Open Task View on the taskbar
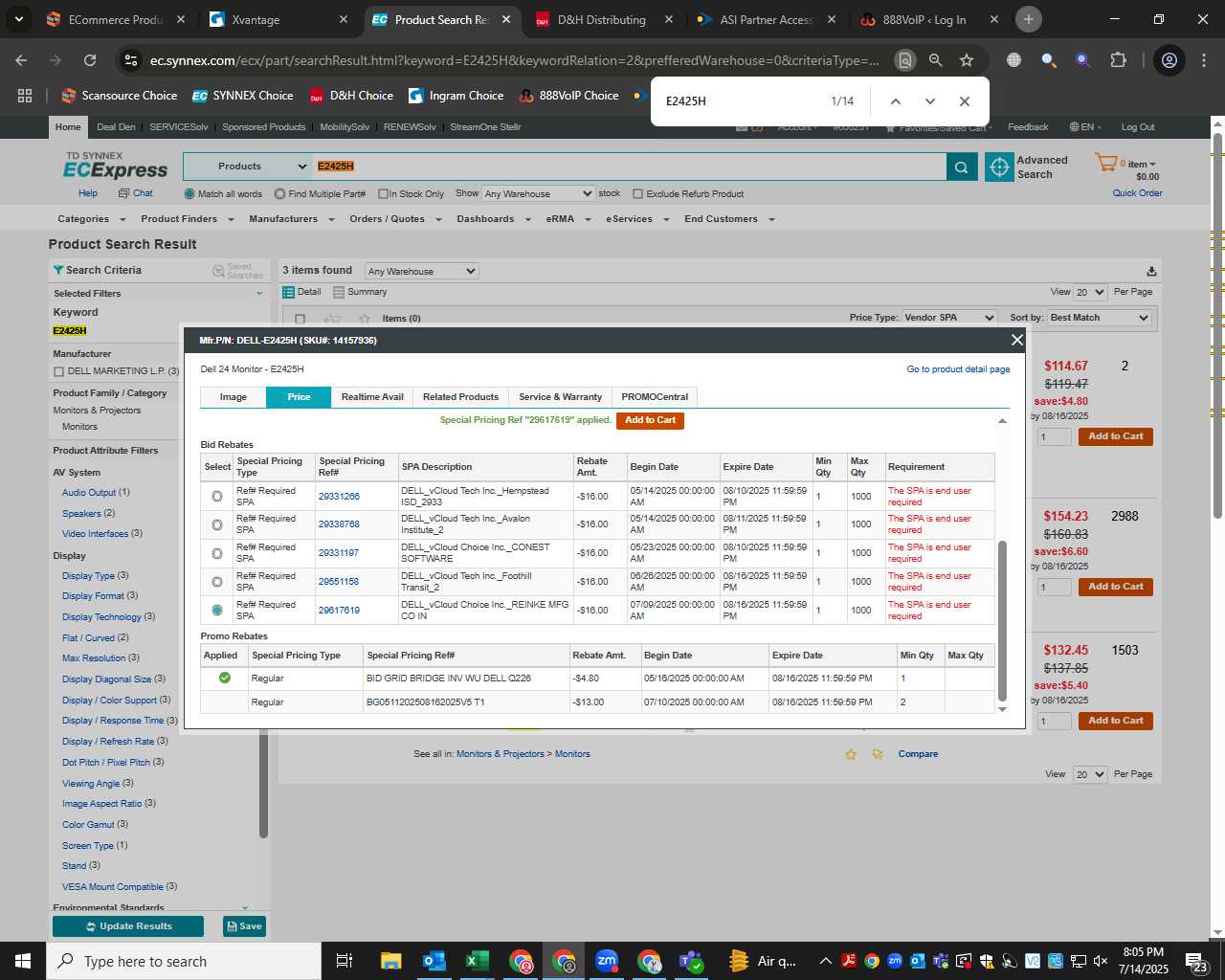Viewport: 1225px width, 980px height. point(345,961)
